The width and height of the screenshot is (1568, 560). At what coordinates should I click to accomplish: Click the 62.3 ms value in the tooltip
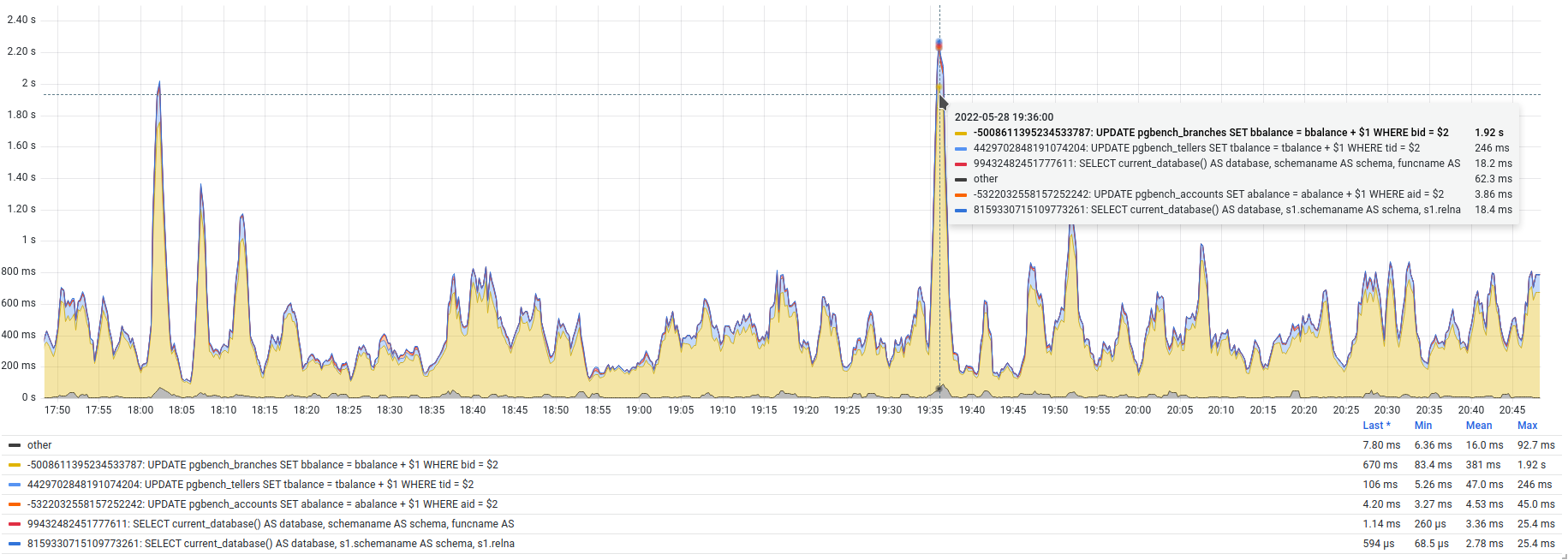pos(1493,179)
